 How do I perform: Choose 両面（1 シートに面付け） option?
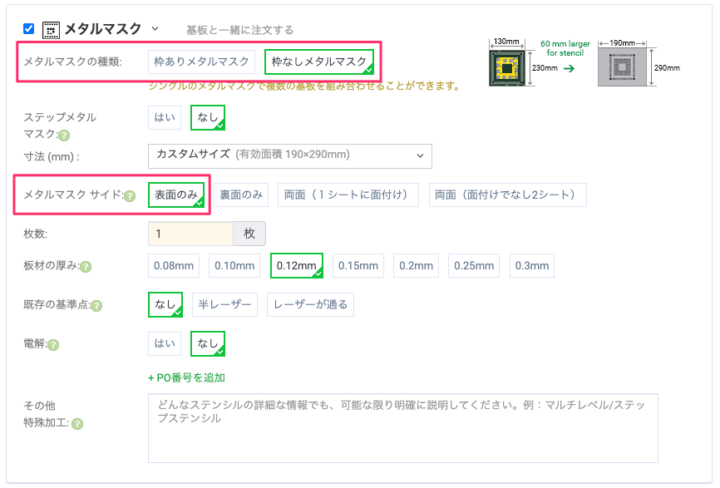click(x=348, y=195)
